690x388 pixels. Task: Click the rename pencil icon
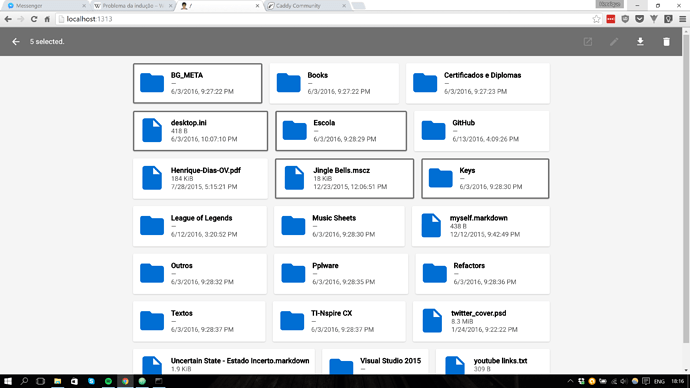[614, 42]
